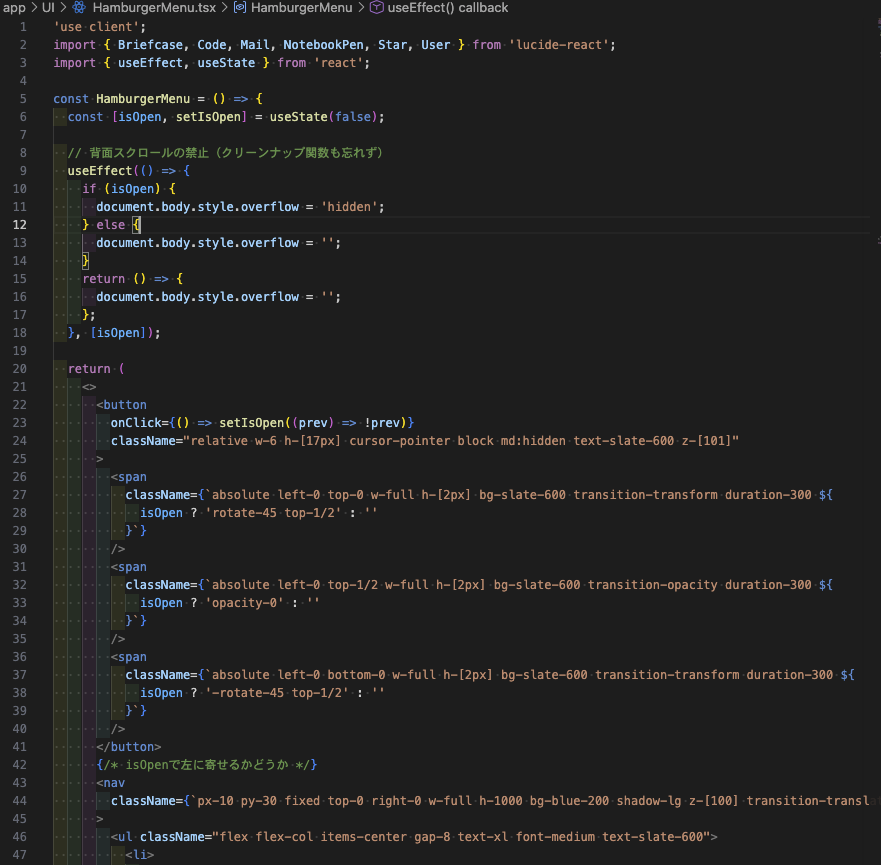Click the Japanese comment on line 8
Image resolution: width=881 pixels, height=865 pixels.
point(225,152)
